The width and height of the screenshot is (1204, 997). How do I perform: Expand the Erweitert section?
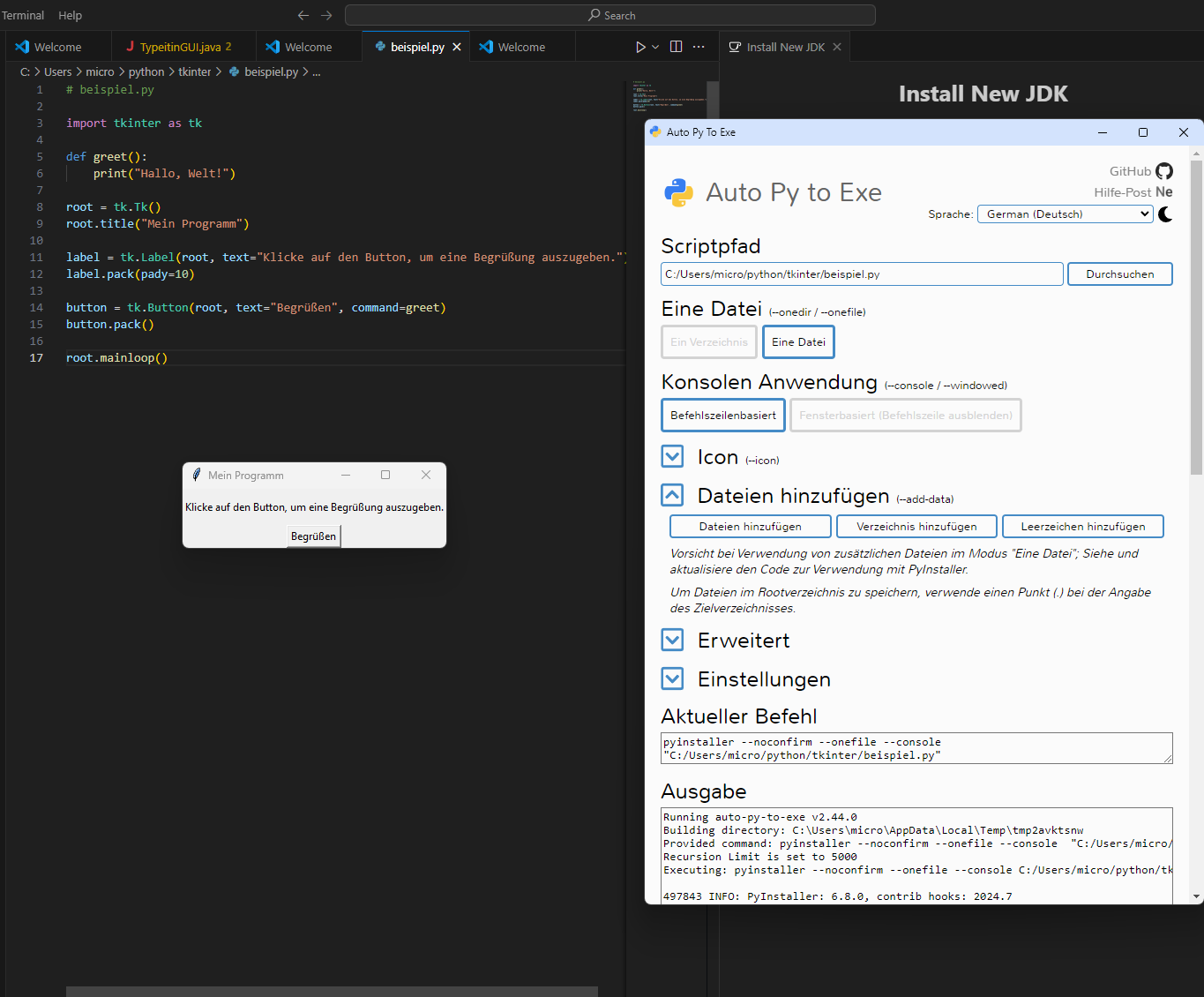pos(672,641)
